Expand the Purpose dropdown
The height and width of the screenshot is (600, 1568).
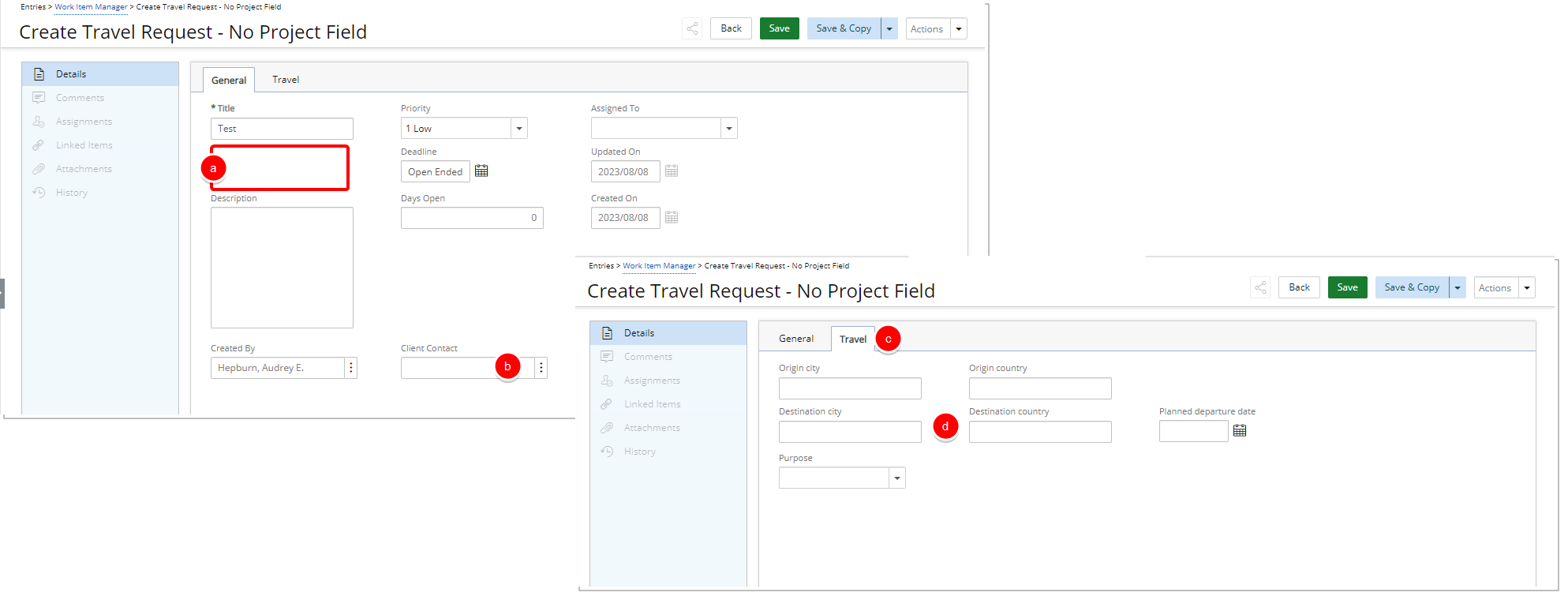coord(896,478)
